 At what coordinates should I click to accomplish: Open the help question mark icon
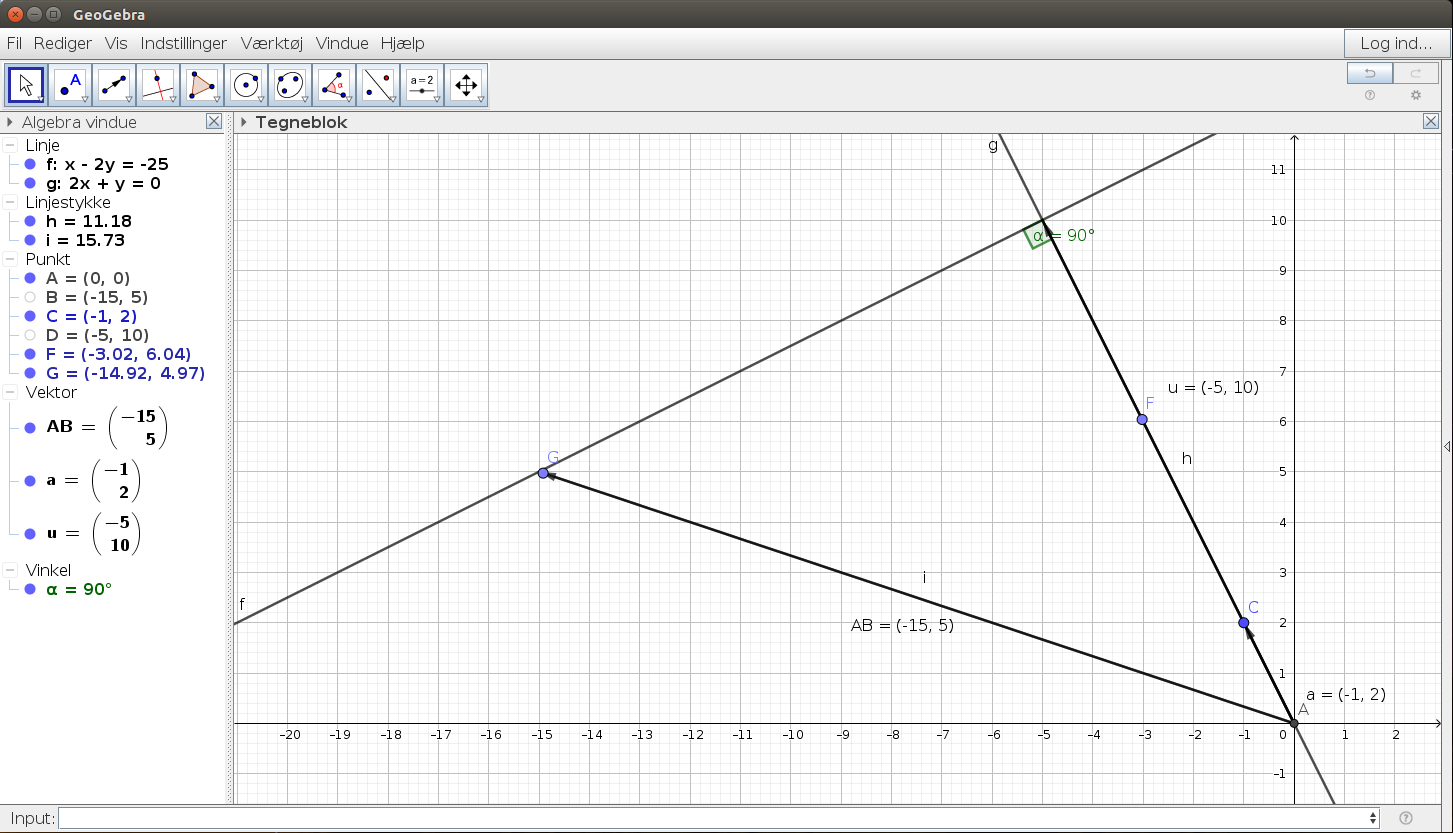[x=1370, y=95]
